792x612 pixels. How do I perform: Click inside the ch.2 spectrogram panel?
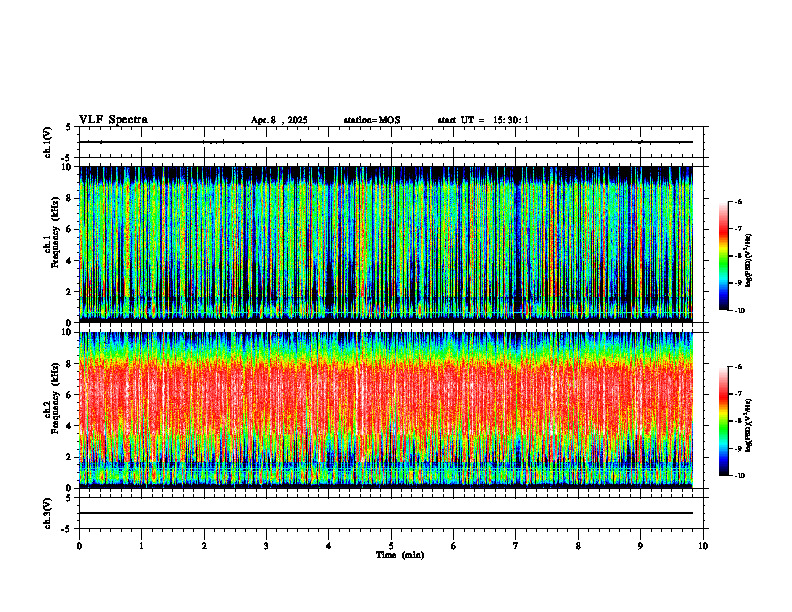point(386,410)
